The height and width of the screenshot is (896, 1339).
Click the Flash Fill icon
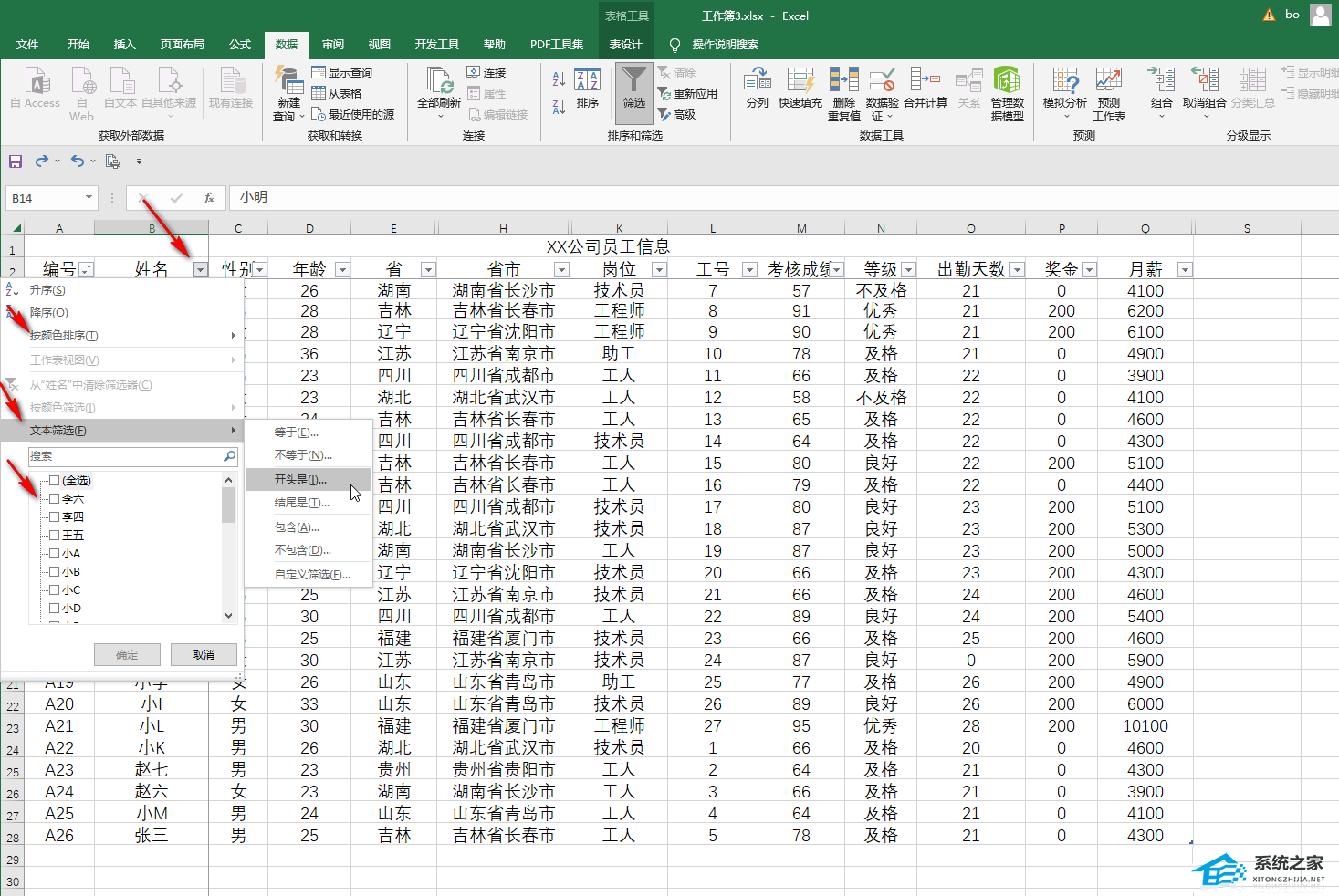pyautogui.click(x=800, y=88)
